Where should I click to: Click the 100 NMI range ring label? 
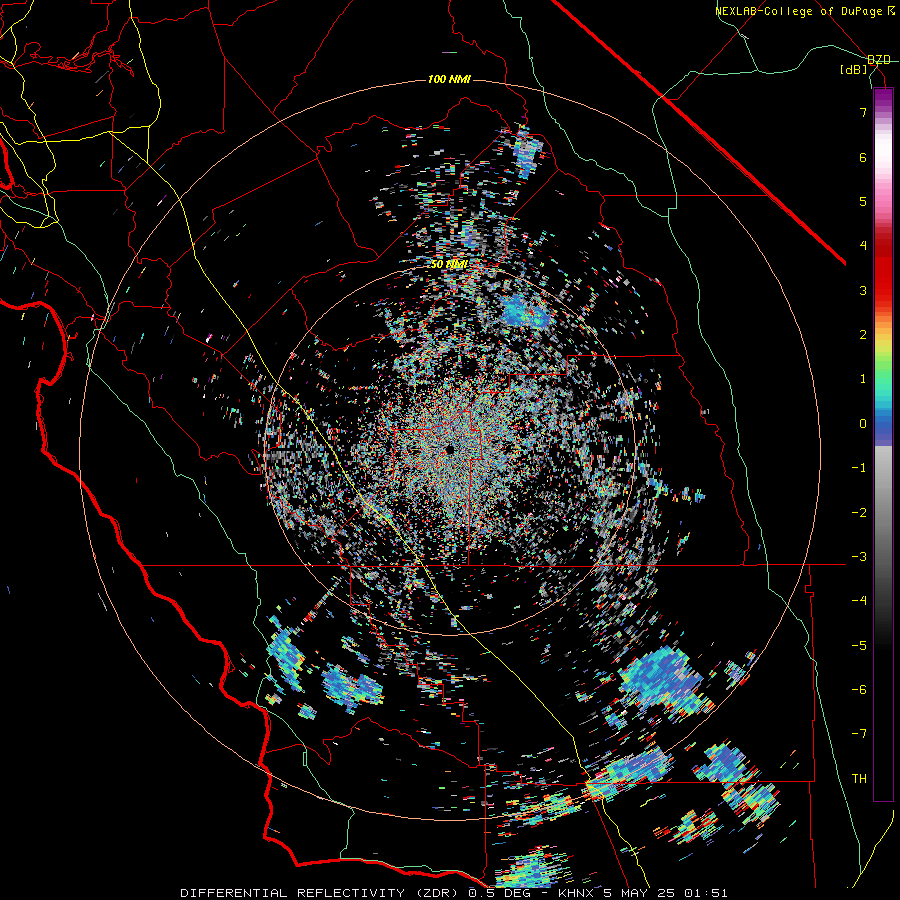449,79
